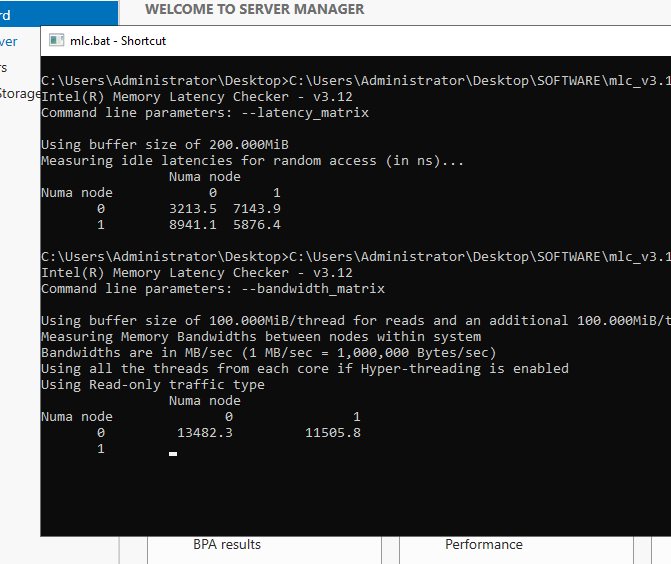
Task: Click the latency value 3213.5
Action: coord(193,209)
